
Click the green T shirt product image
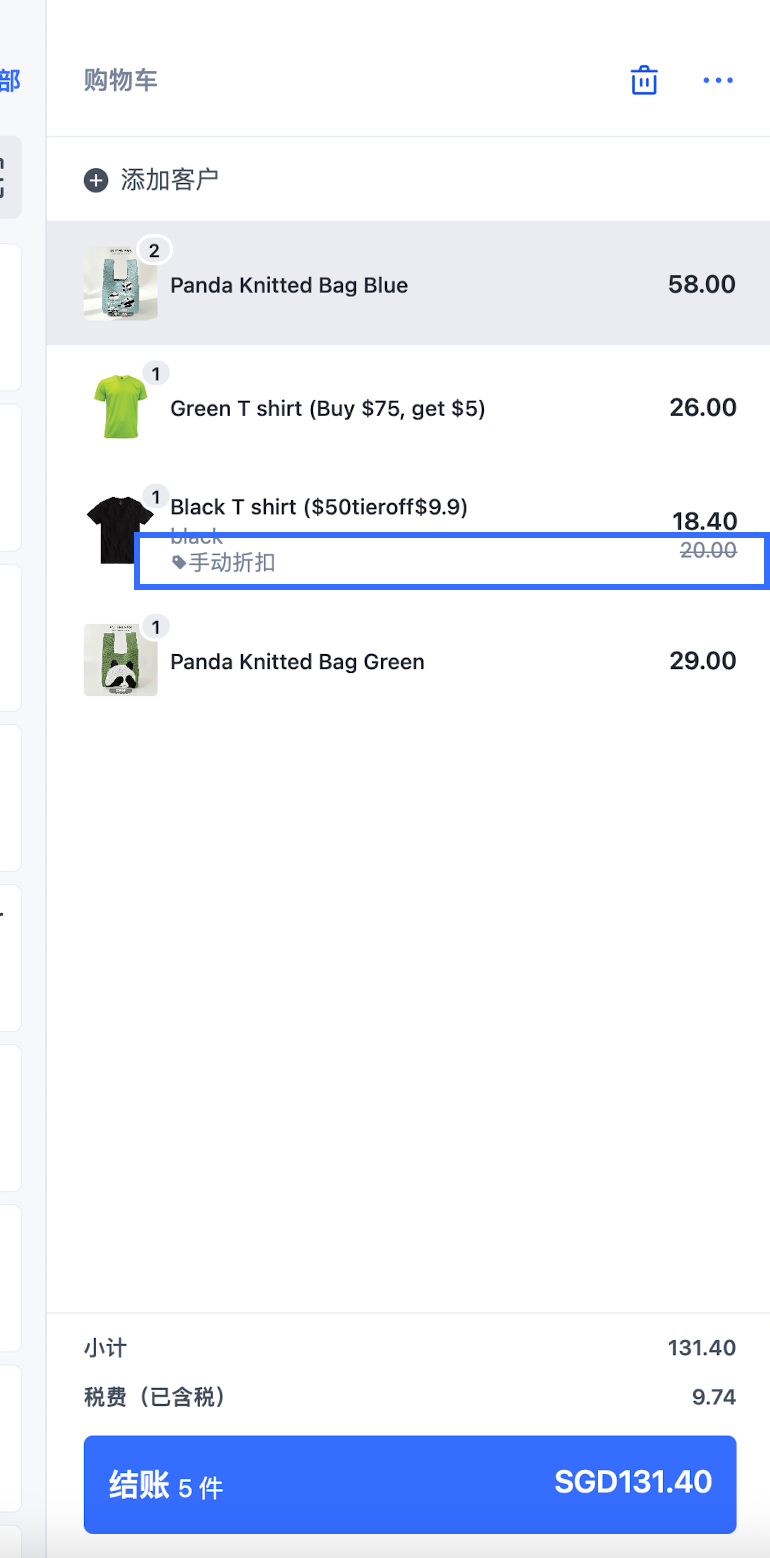pos(121,407)
